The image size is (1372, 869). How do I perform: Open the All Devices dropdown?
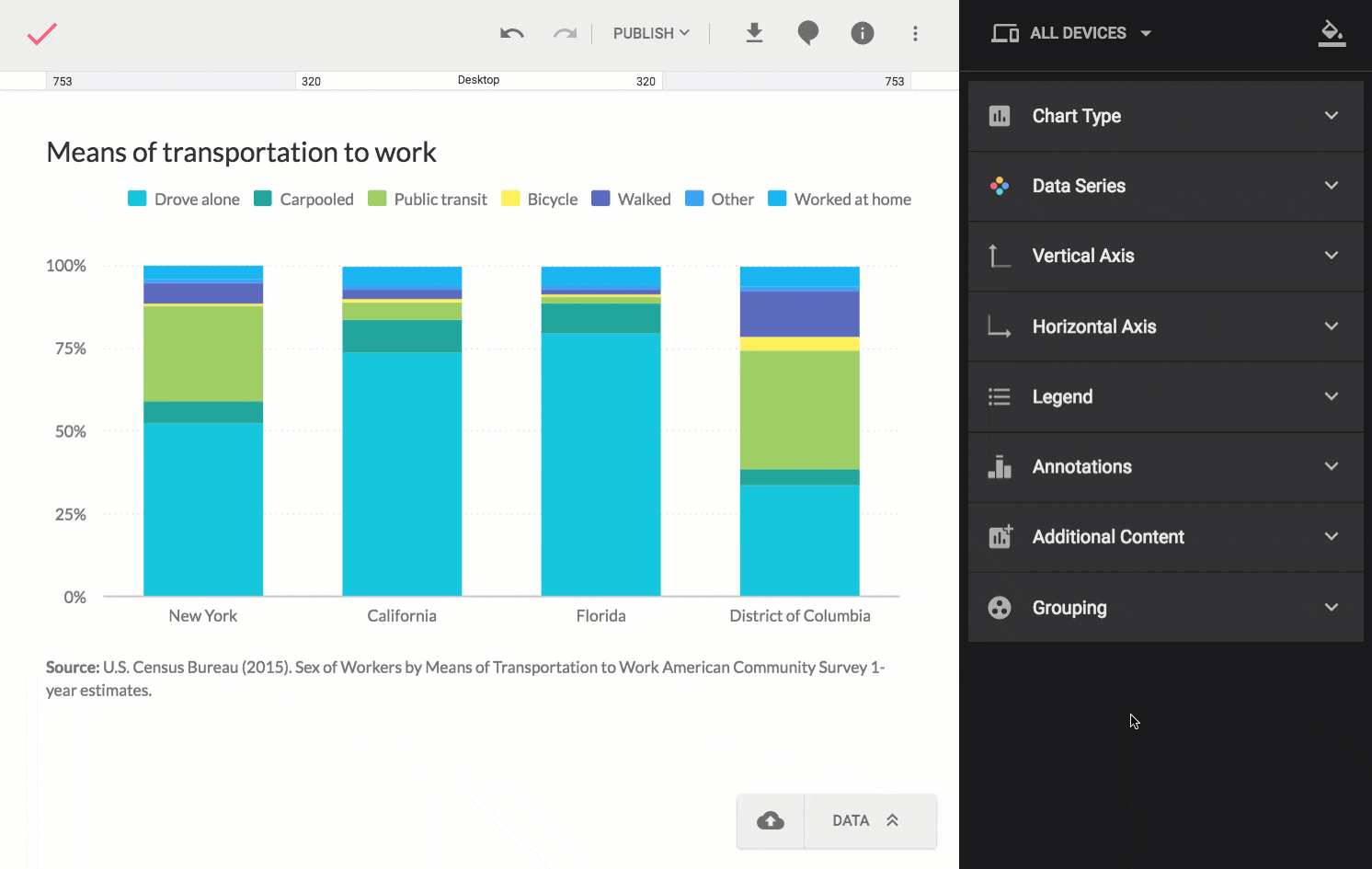click(1072, 34)
